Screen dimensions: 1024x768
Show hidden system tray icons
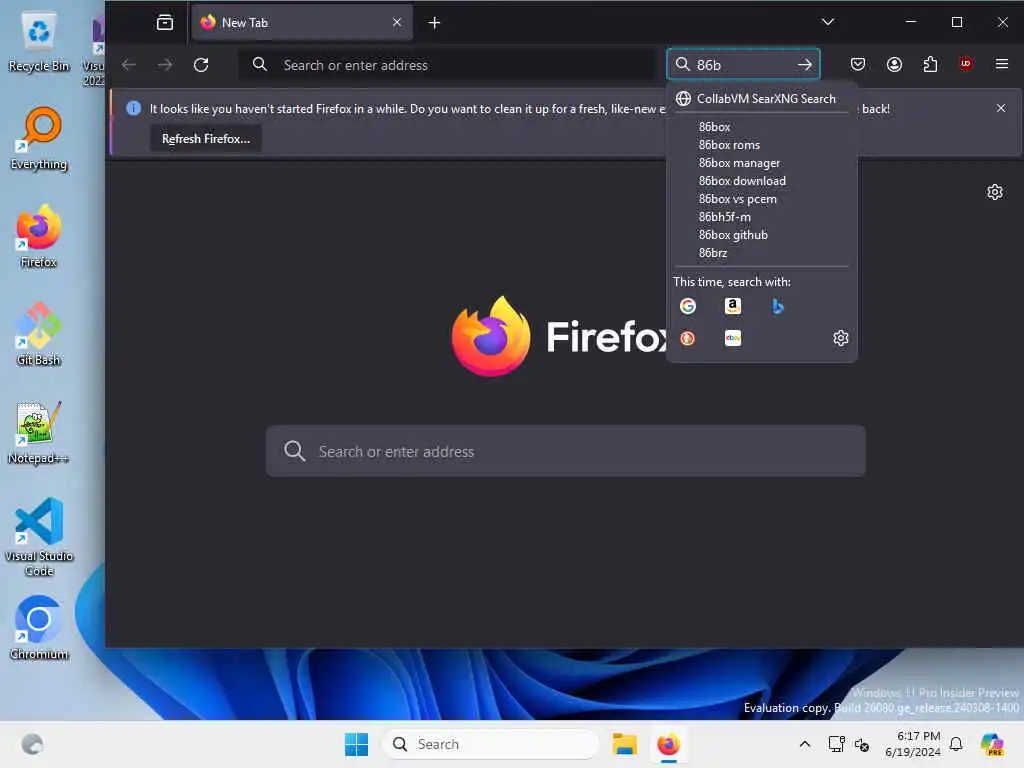pos(805,744)
